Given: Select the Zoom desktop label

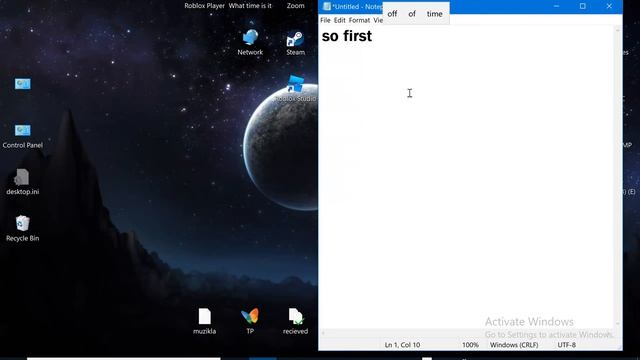Looking at the screenshot, I should click(x=296, y=6).
